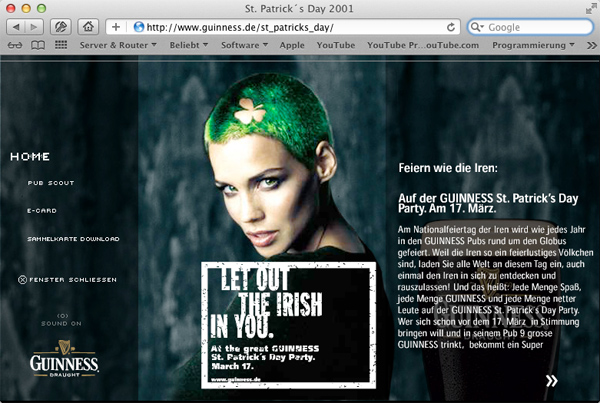
Task: Show hidden bookmarks via double chevron
Action: [x=592, y=45]
